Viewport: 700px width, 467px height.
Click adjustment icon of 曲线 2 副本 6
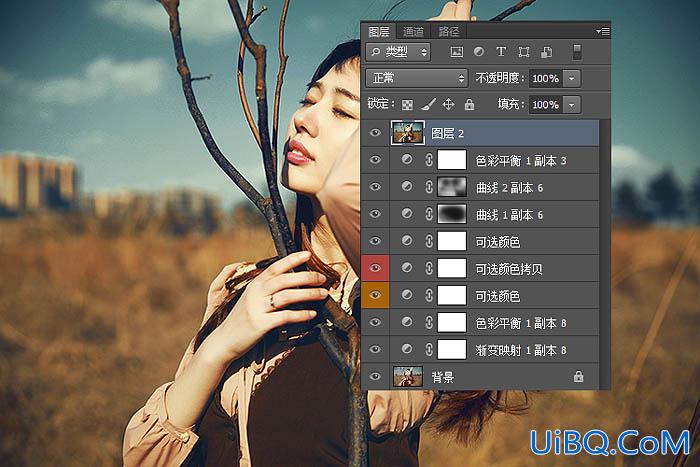pos(407,187)
